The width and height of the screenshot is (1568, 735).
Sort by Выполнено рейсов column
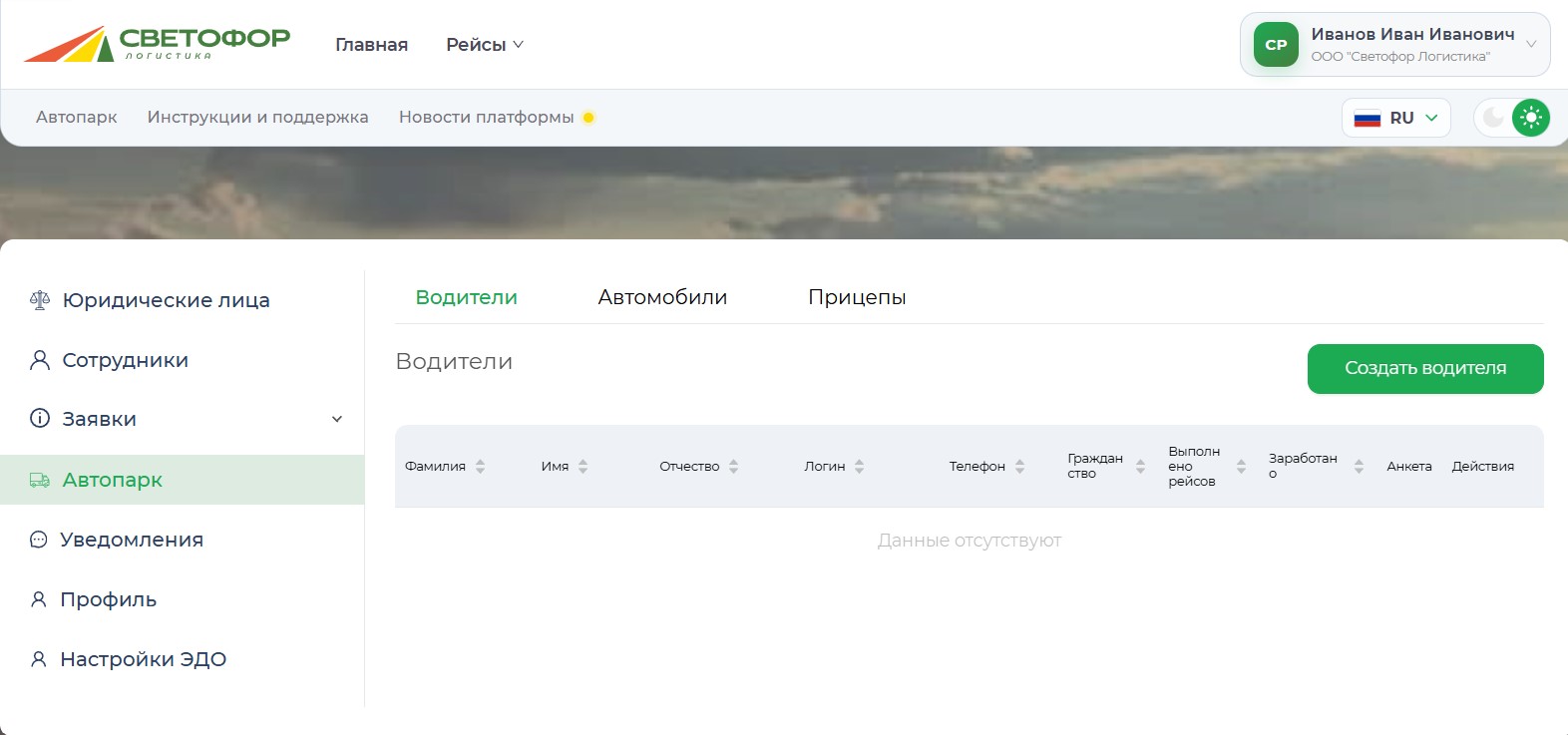(1242, 466)
